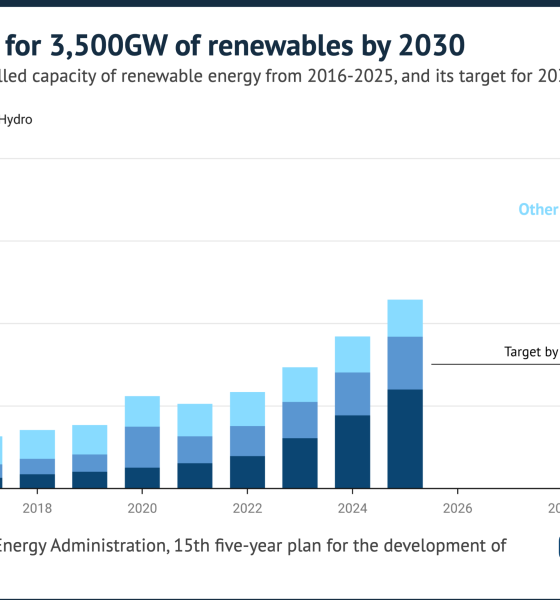Click the light blue 'Other' series label
560x600 pixels.
(539, 209)
